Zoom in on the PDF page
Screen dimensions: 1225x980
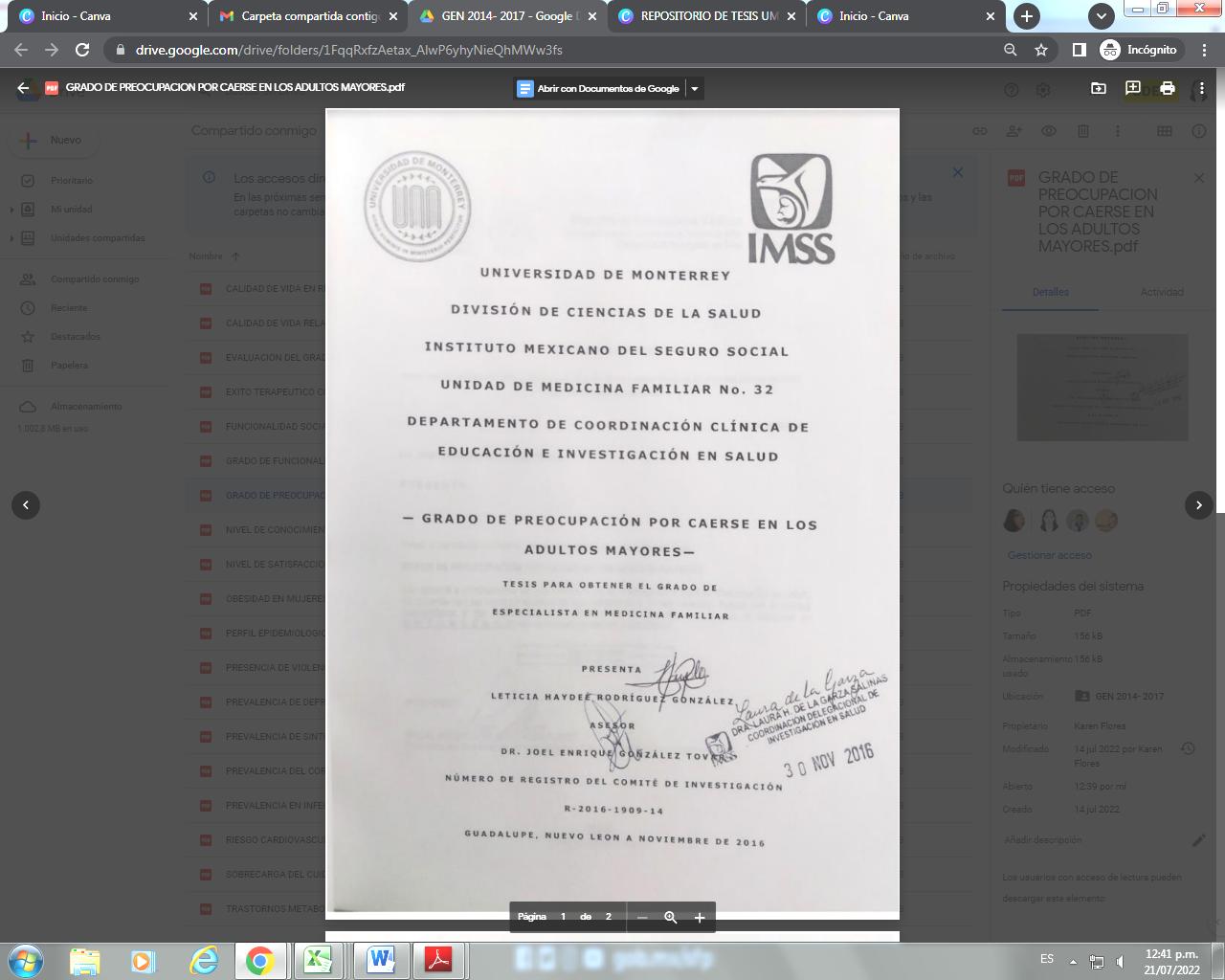click(700, 917)
